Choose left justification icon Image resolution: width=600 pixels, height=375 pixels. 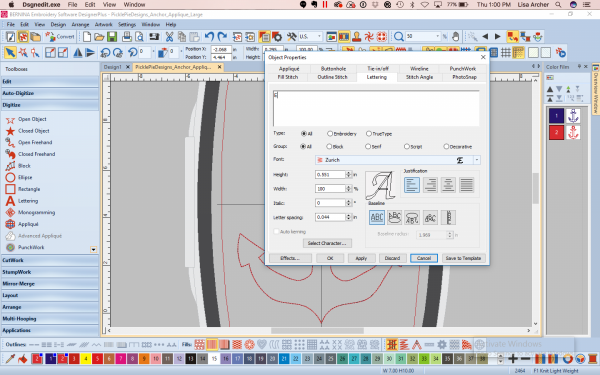coord(412,185)
